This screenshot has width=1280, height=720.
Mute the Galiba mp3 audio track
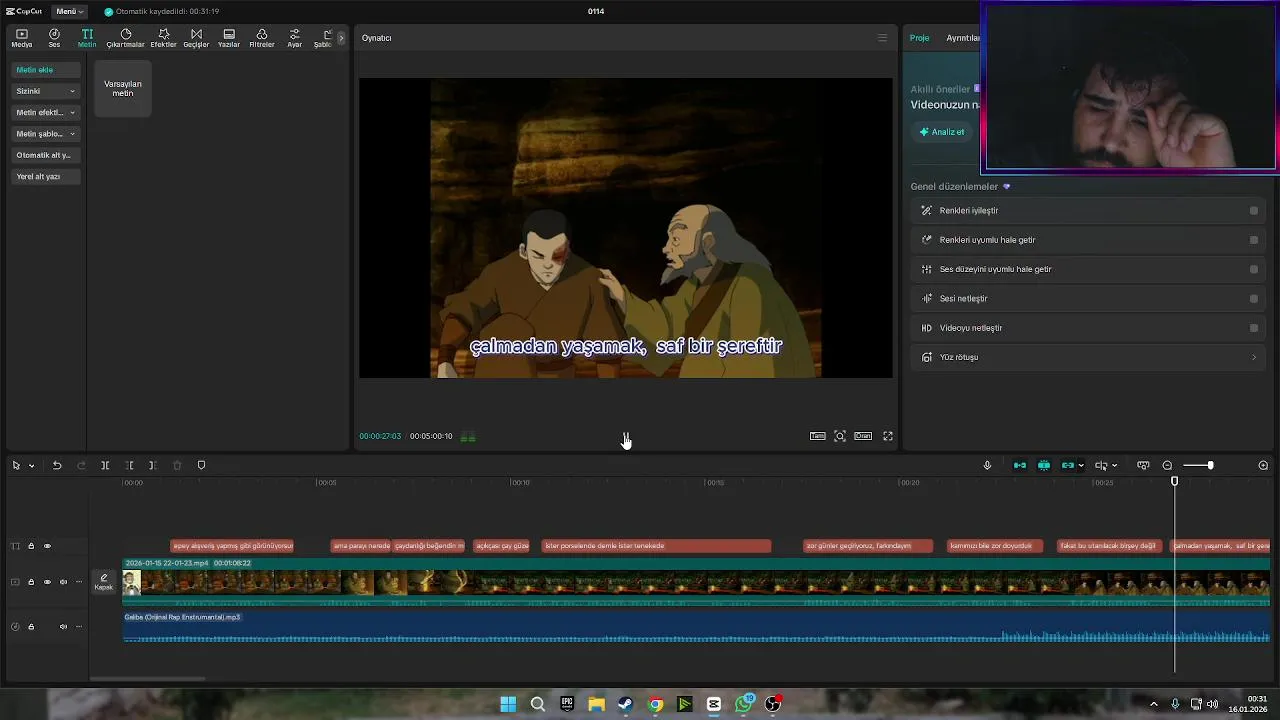pyautogui.click(x=63, y=627)
